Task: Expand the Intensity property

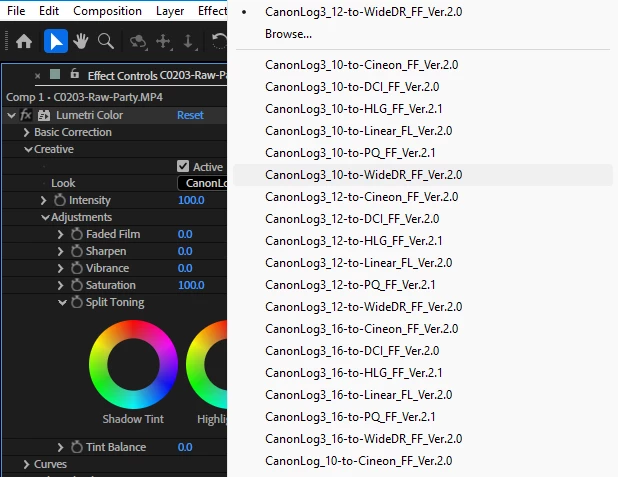Action: (x=43, y=200)
